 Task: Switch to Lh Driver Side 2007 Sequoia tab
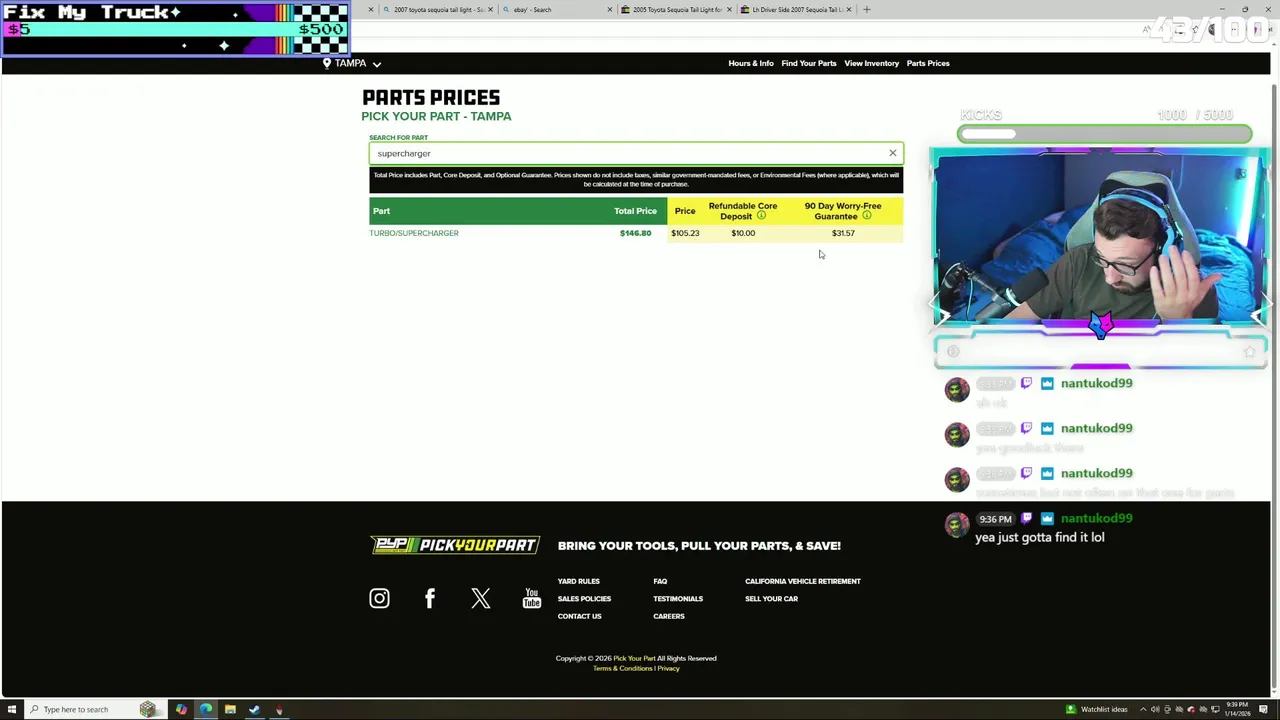[x=795, y=9]
